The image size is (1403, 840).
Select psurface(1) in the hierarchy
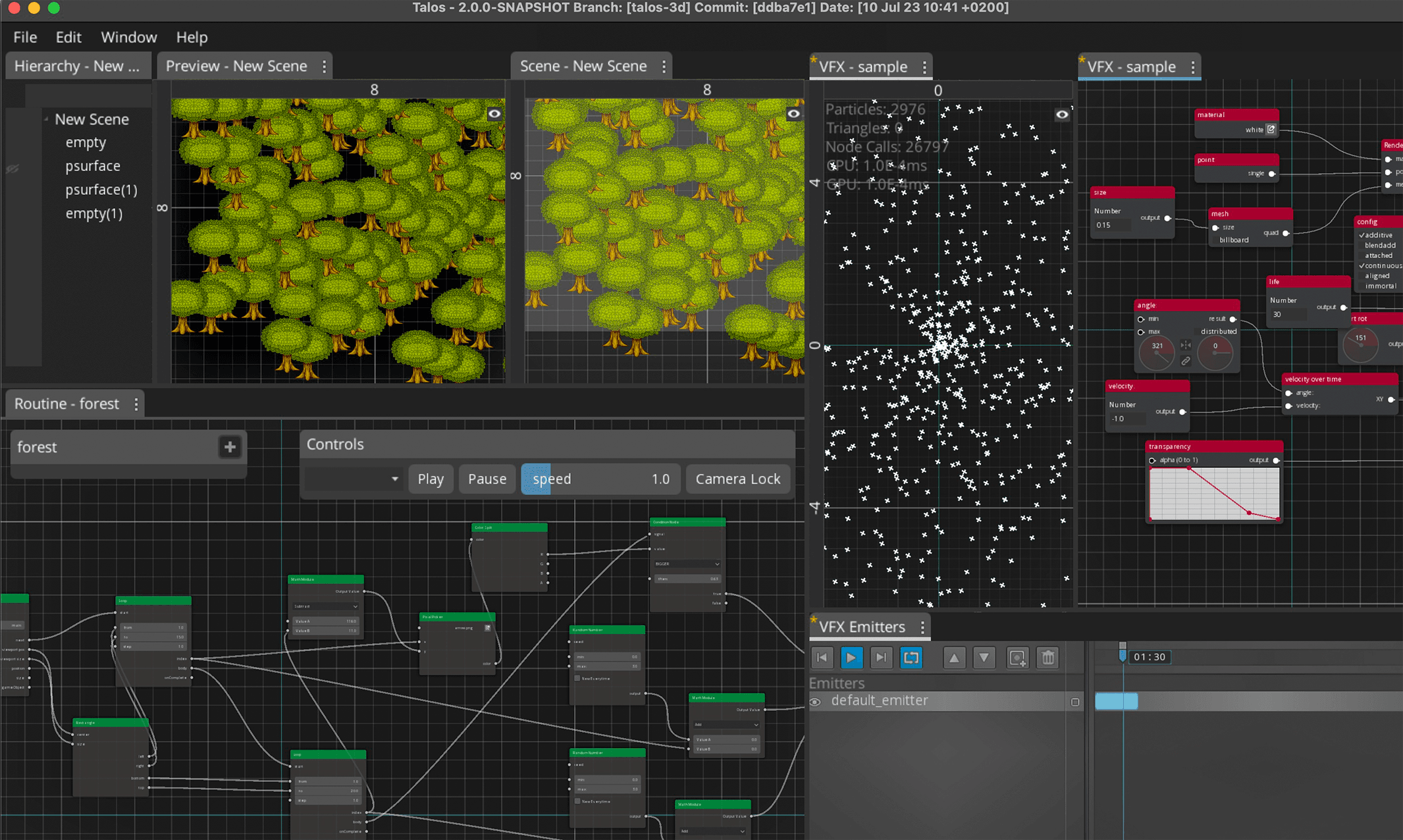click(x=101, y=190)
